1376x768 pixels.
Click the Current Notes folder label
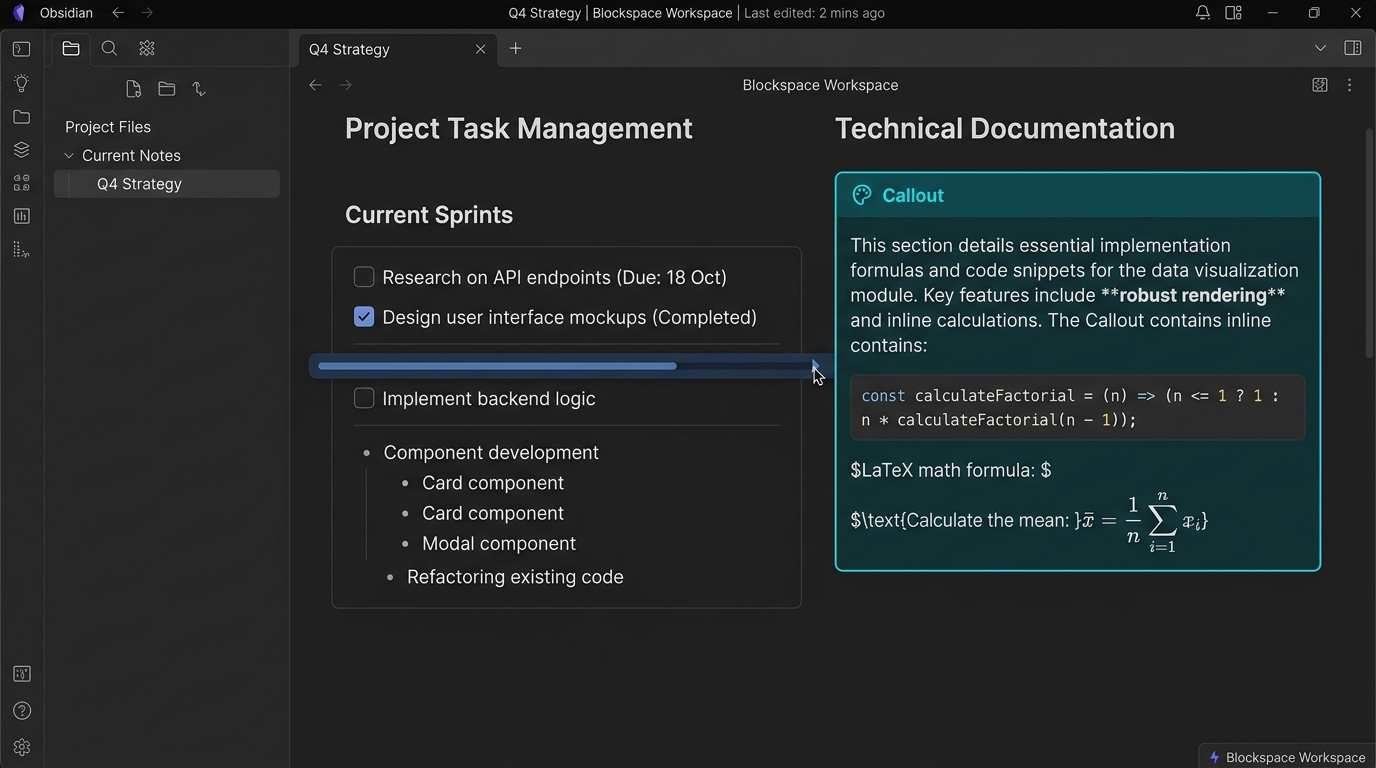coord(131,156)
